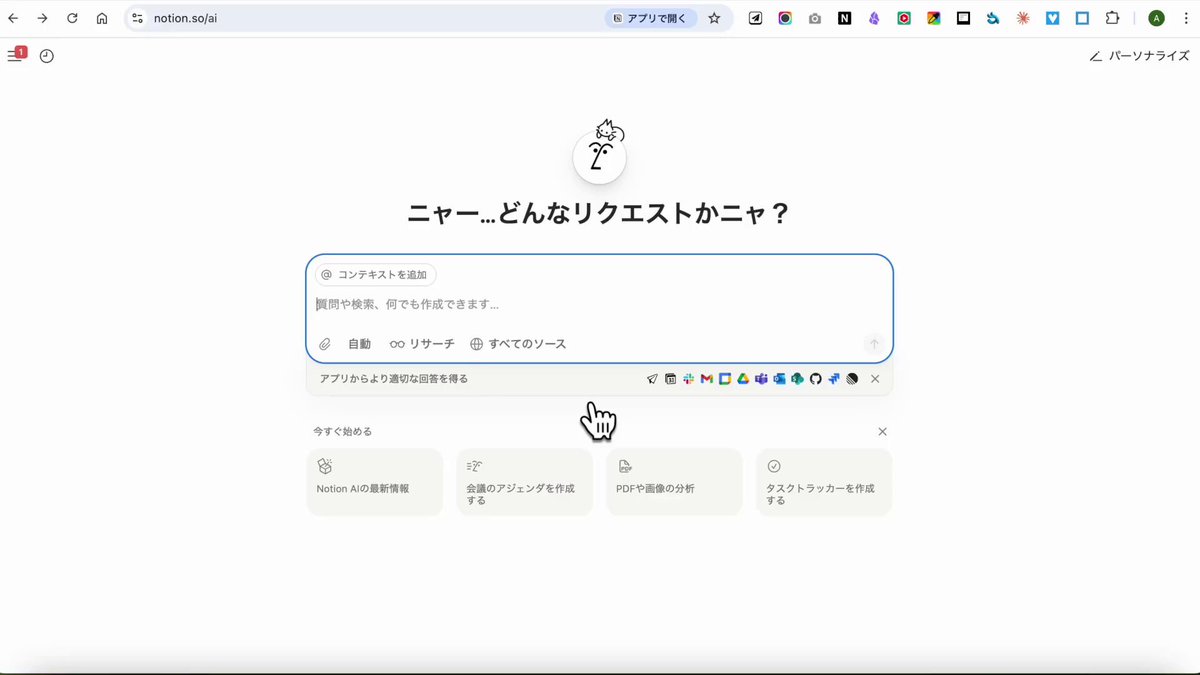The width and height of the screenshot is (1200, 675).
Task: Connect the GitHub app icon
Action: click(x=815, y=379)
